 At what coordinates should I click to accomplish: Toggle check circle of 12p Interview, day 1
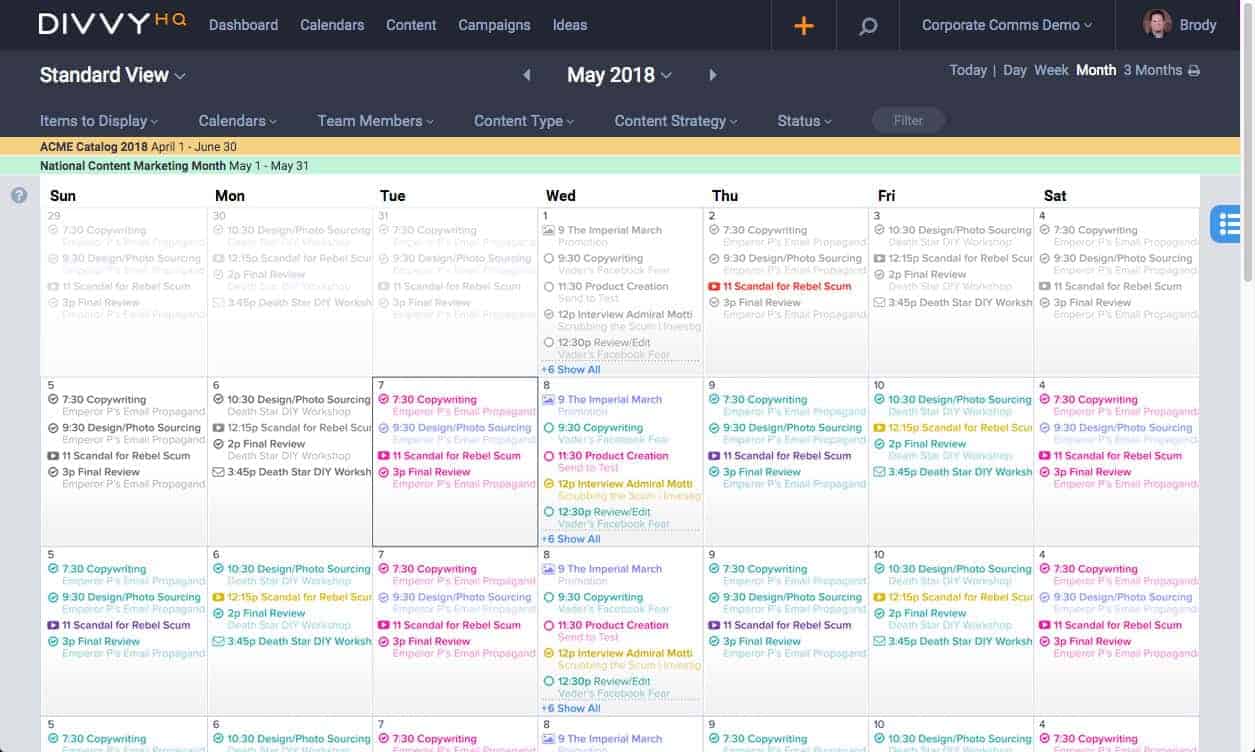(x=548, y=314)
